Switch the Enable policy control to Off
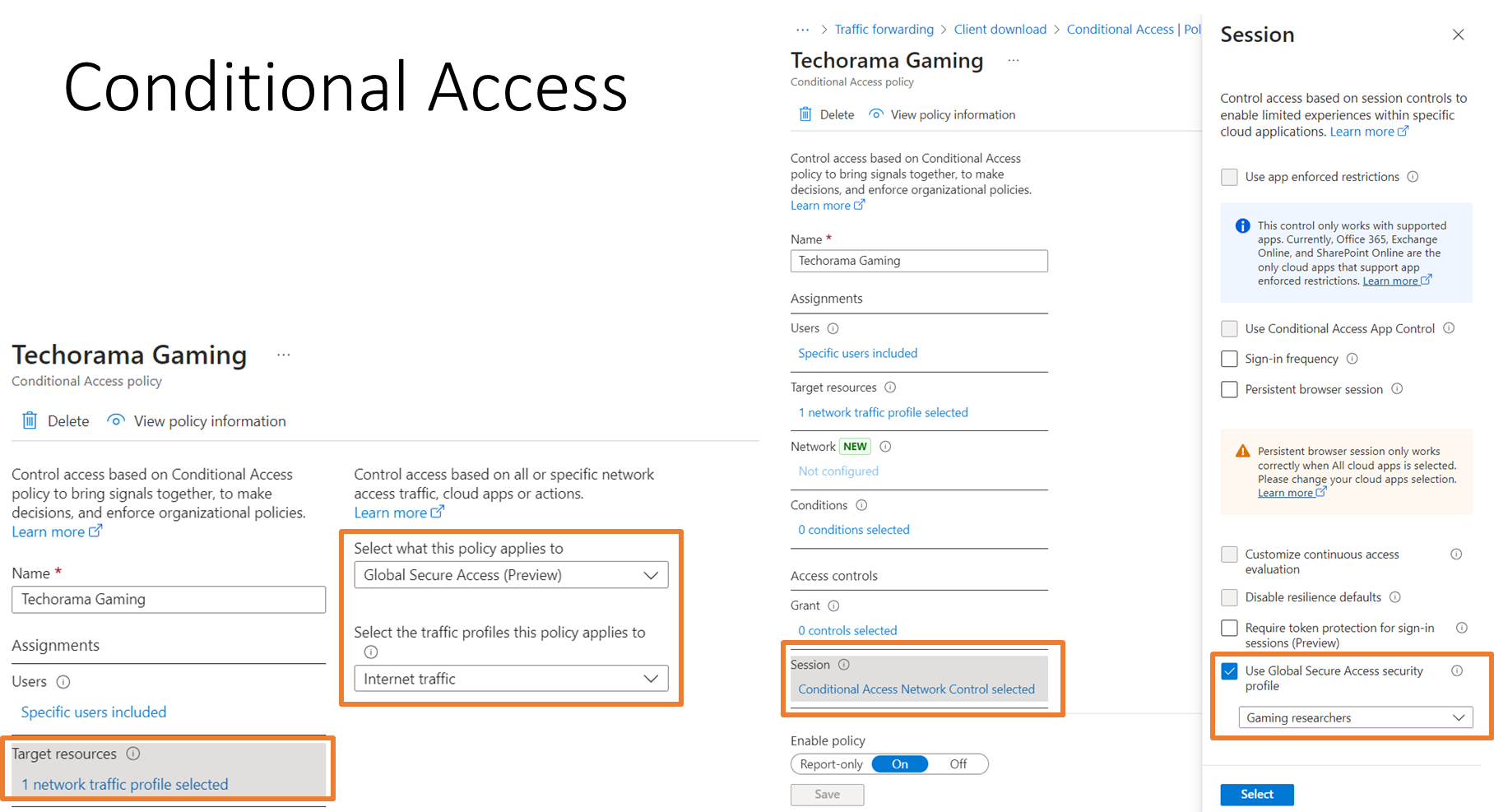 click(x=957, y=763)
